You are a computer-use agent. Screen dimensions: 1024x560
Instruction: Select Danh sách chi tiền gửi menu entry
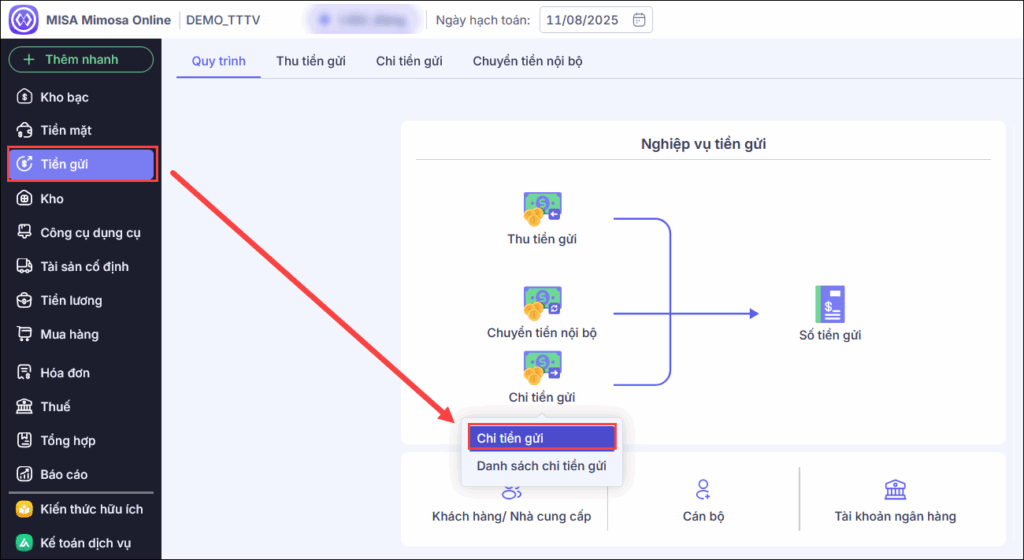[x=541, y=466]
